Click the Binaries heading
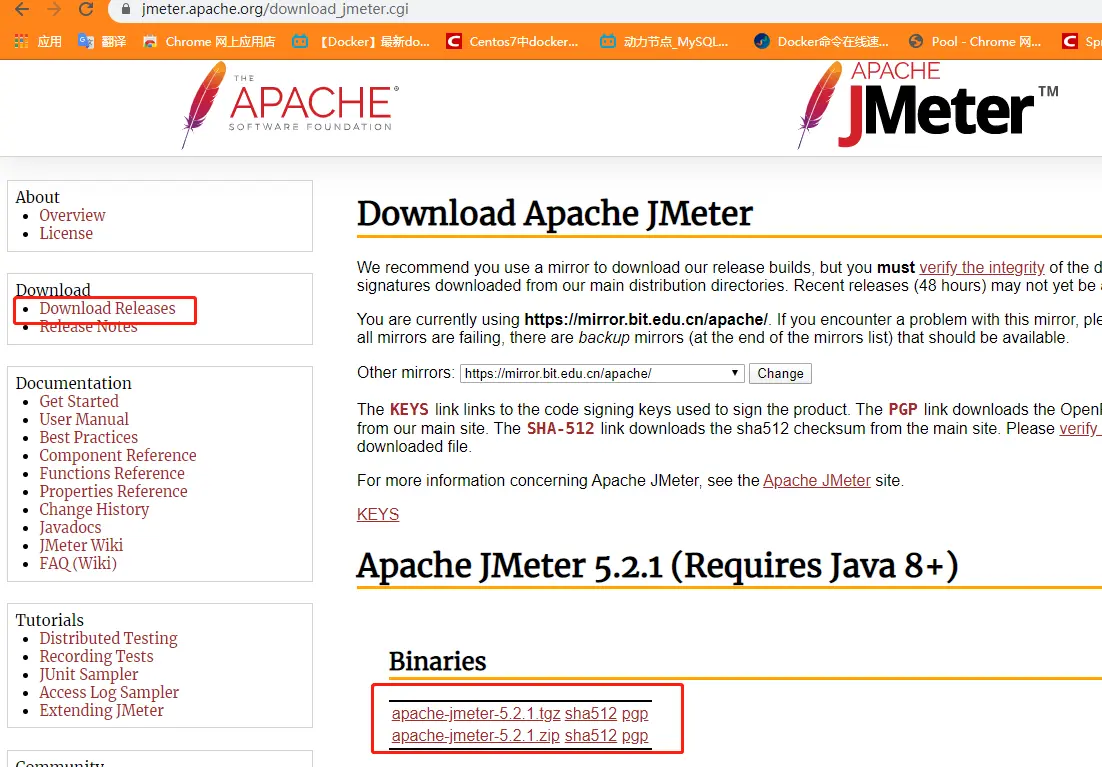 [437, 662]
